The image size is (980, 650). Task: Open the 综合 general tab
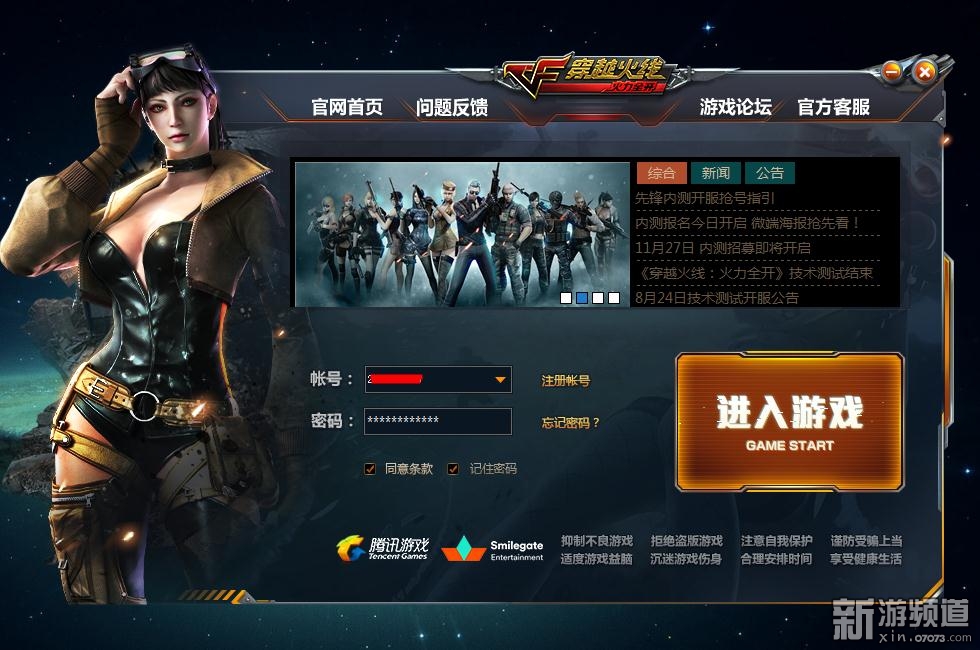(x=661, y=172)
